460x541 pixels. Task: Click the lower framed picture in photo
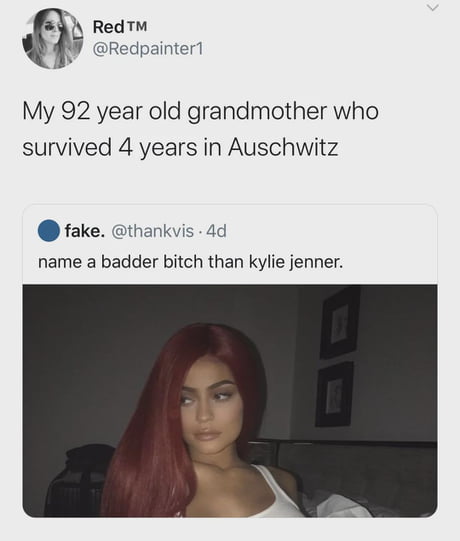point(334,395)
